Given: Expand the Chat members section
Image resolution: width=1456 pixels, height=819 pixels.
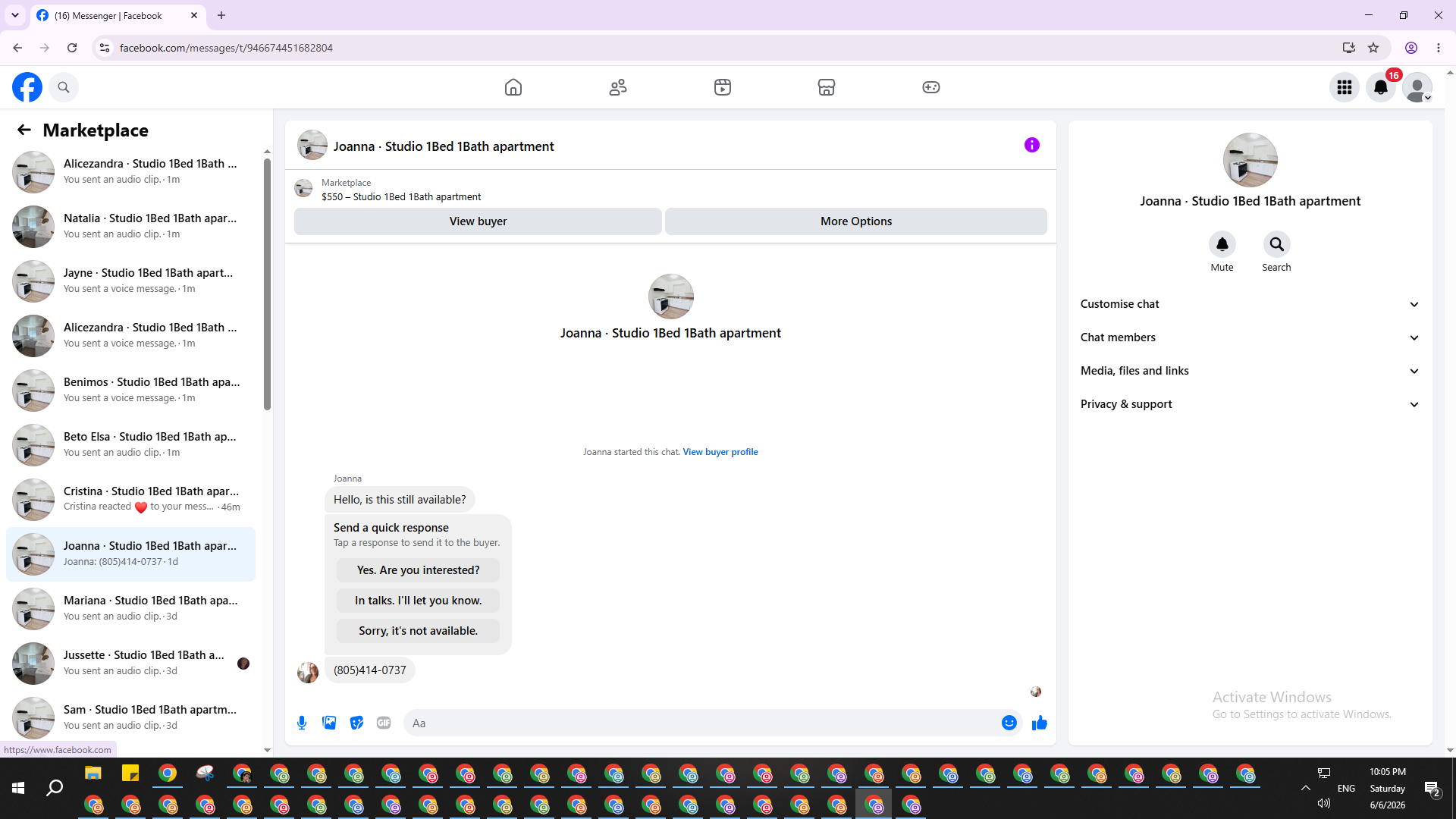Looking at the screenshot, I should pyautogui.click(x=1250, y=337).
